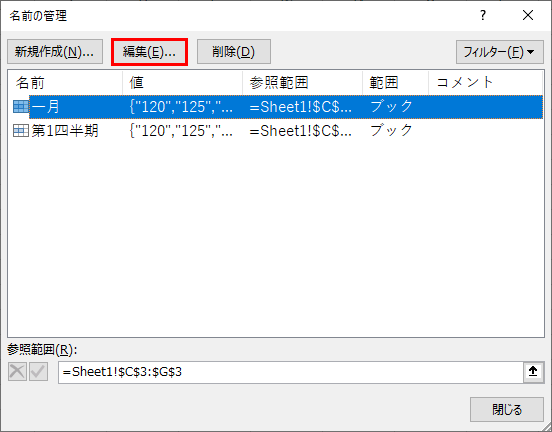Click the 閉じる button
This screenshot has height=432, width=552.
click(507, 409)
